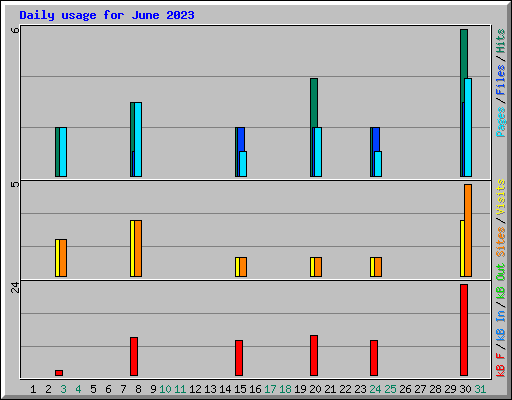Click the 'Files' legend label
Viewport: 512px width, 400px height.
point(501,80)
